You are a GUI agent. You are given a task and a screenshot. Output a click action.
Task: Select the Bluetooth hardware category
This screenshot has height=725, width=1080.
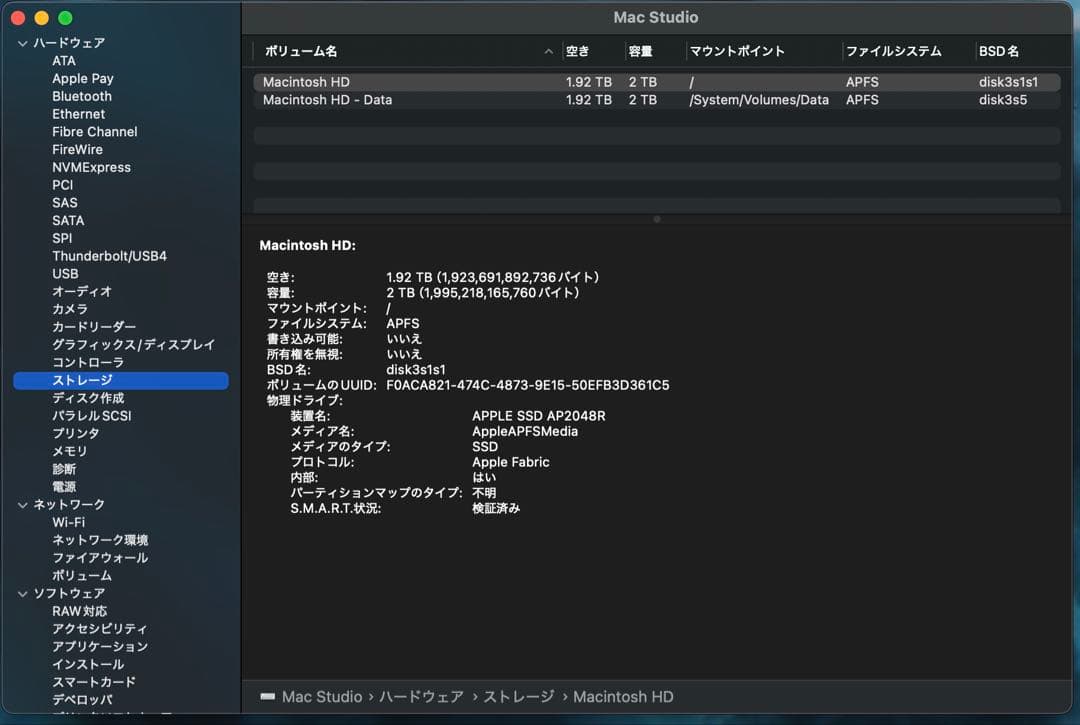(81, 96)
